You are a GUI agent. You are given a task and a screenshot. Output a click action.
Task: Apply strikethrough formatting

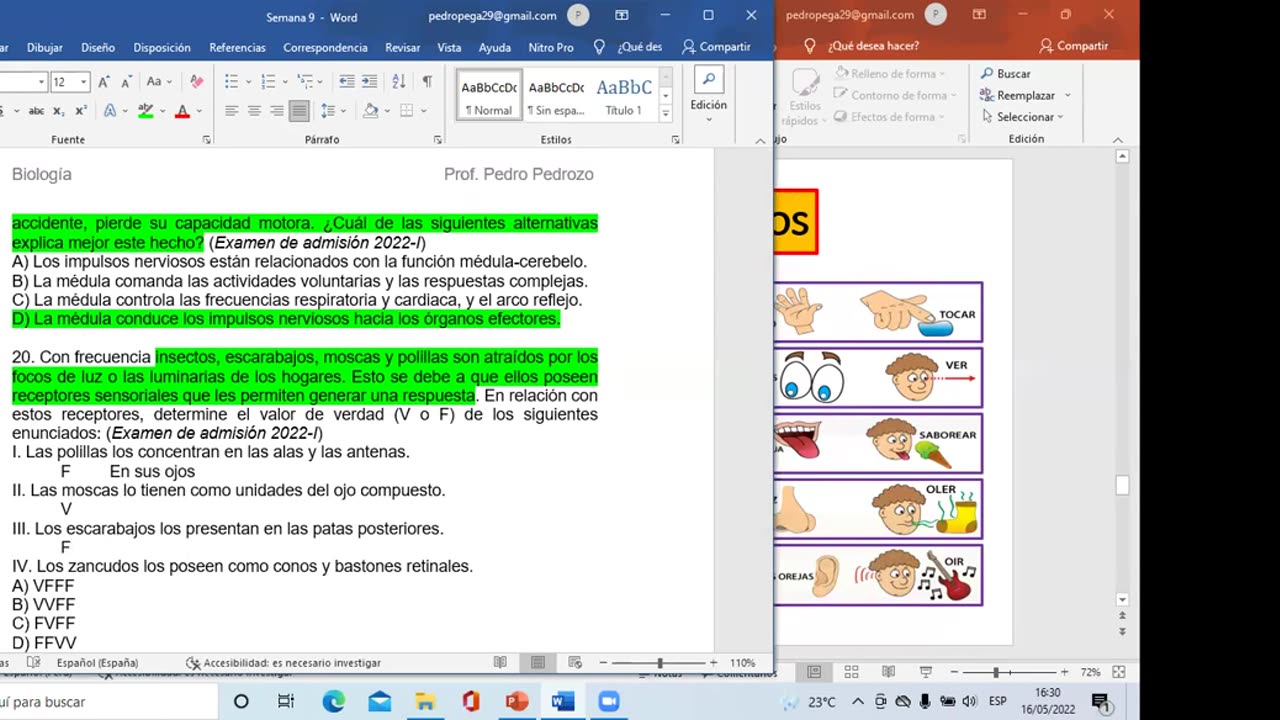36,111
